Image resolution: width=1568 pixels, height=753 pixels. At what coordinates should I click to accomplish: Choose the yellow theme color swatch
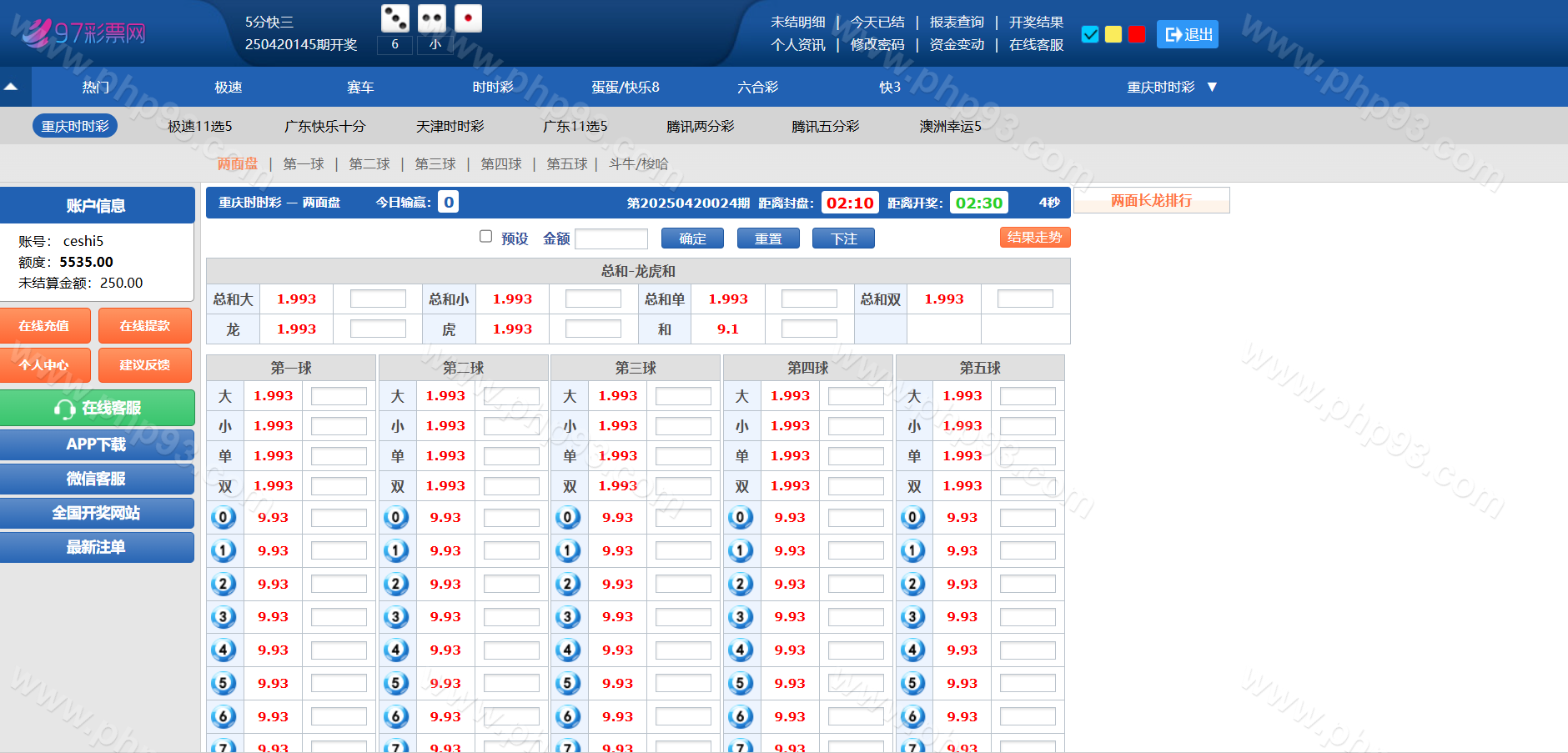pyautogui.click(x=1113, y=34)
